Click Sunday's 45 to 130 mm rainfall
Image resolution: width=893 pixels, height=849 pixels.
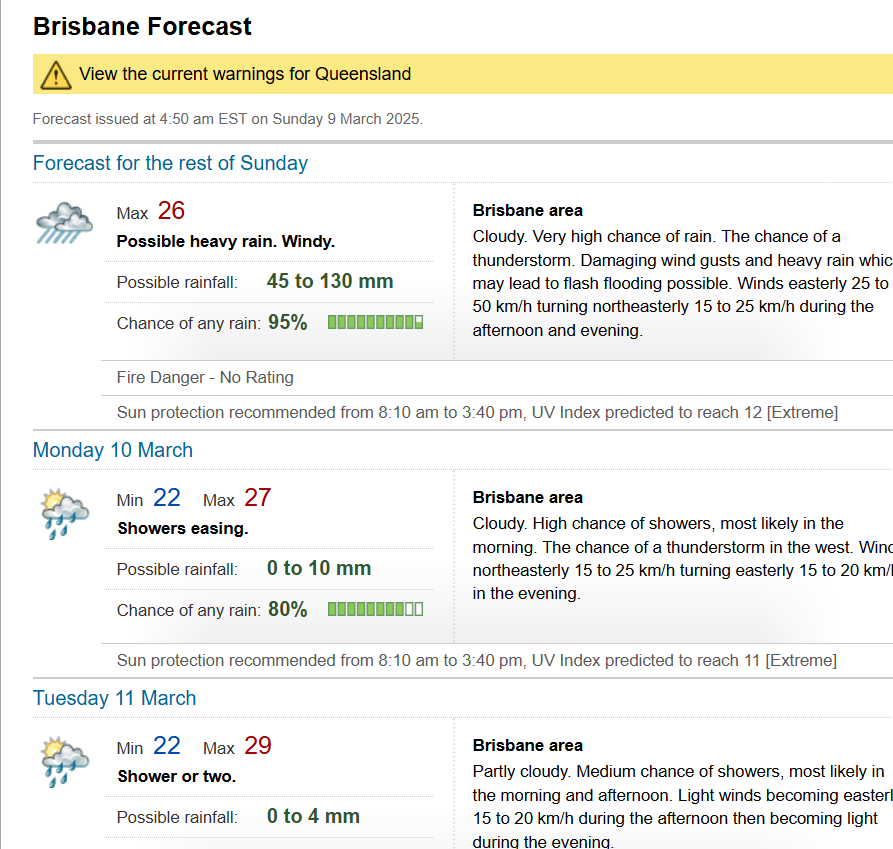(x=330, y=281)
